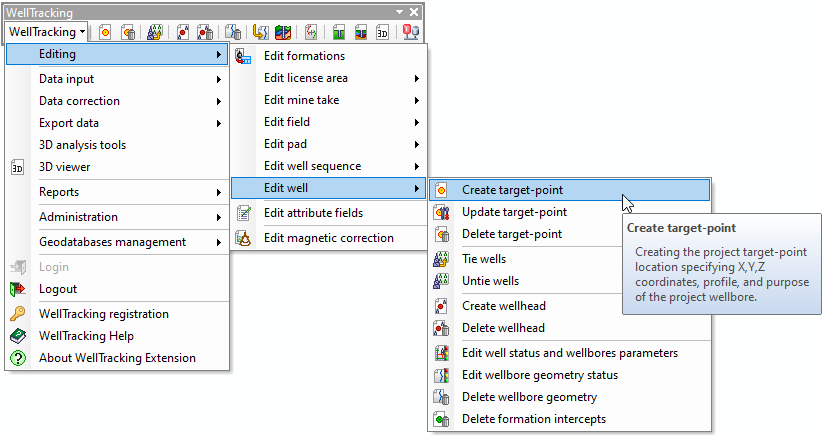The image size is (824, 435).
Task: Click Create target-point icon in the toolbar
Action: pos(105,33)
